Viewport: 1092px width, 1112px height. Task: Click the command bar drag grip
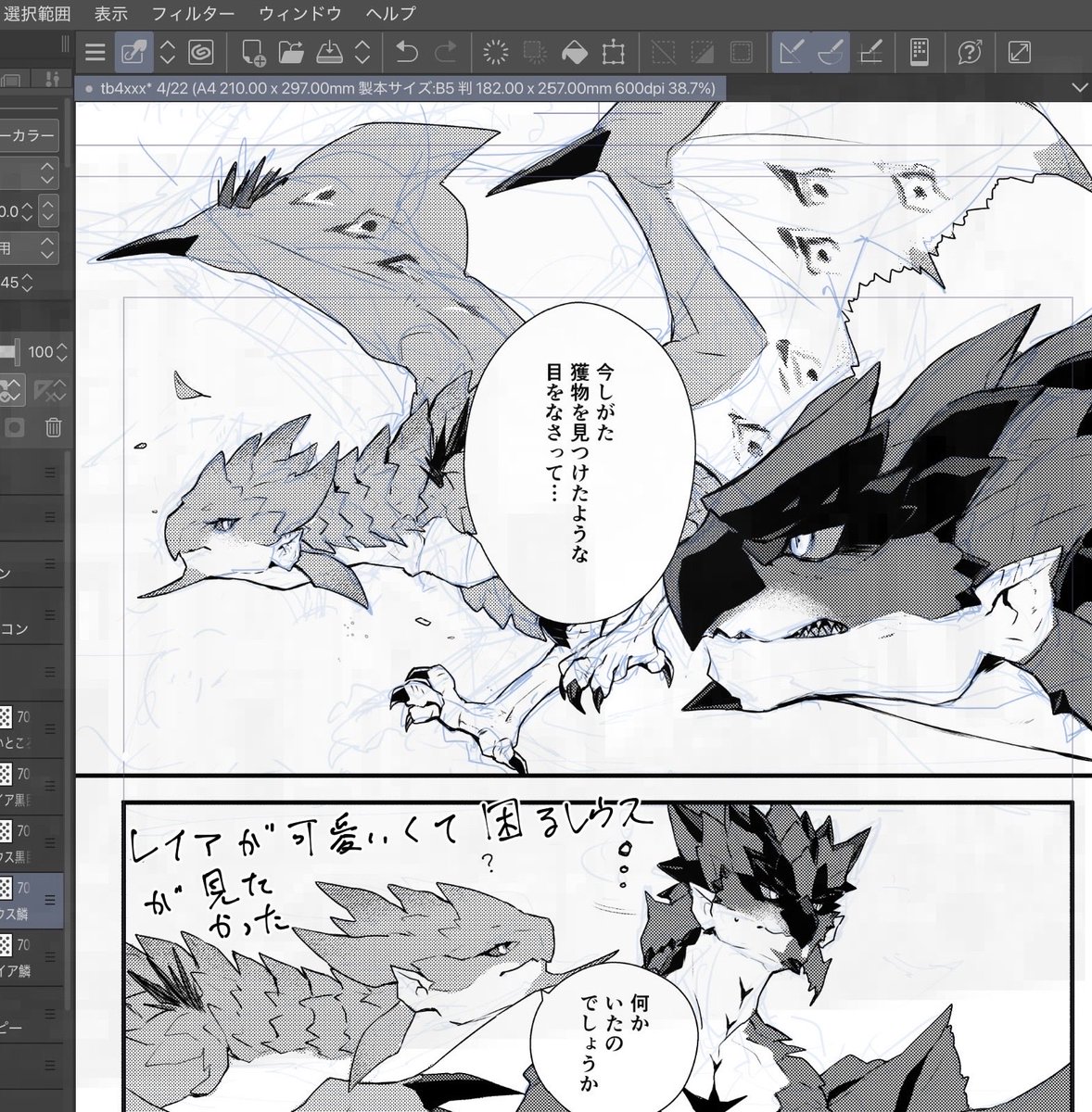pyautogui.click(x=65, y=44)
